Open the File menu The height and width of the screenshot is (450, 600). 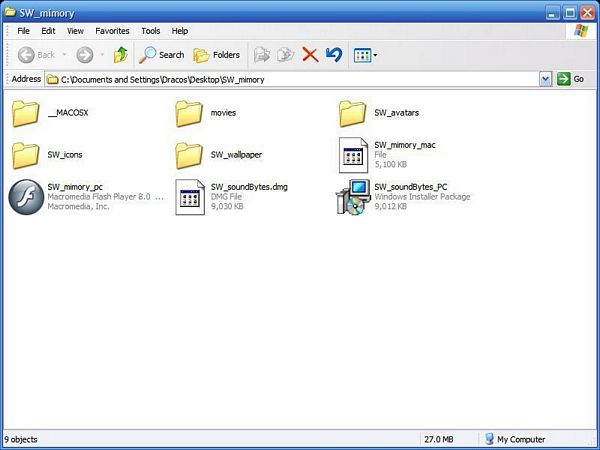pyautogui.click(x=23, y=31)
